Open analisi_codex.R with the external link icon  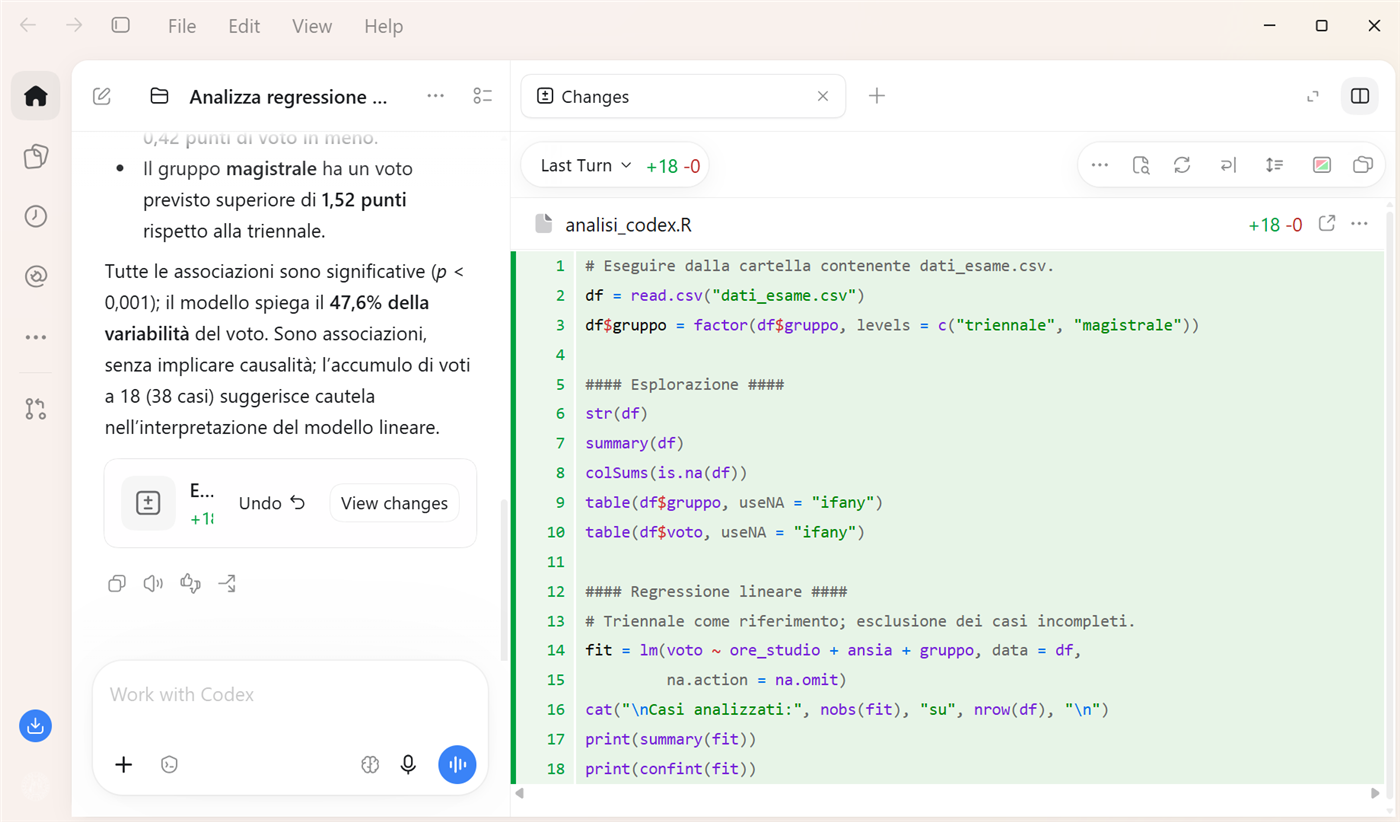coord(1327,224)
